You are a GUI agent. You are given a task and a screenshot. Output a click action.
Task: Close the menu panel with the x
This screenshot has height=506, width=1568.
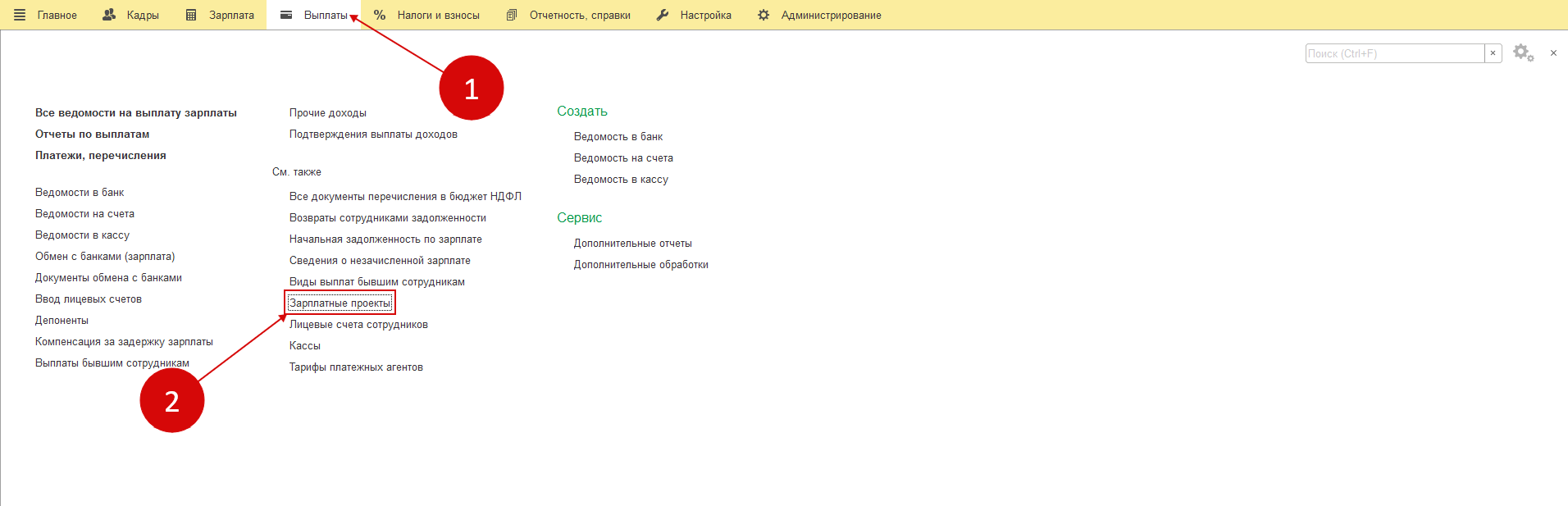tap(1553, 53)
